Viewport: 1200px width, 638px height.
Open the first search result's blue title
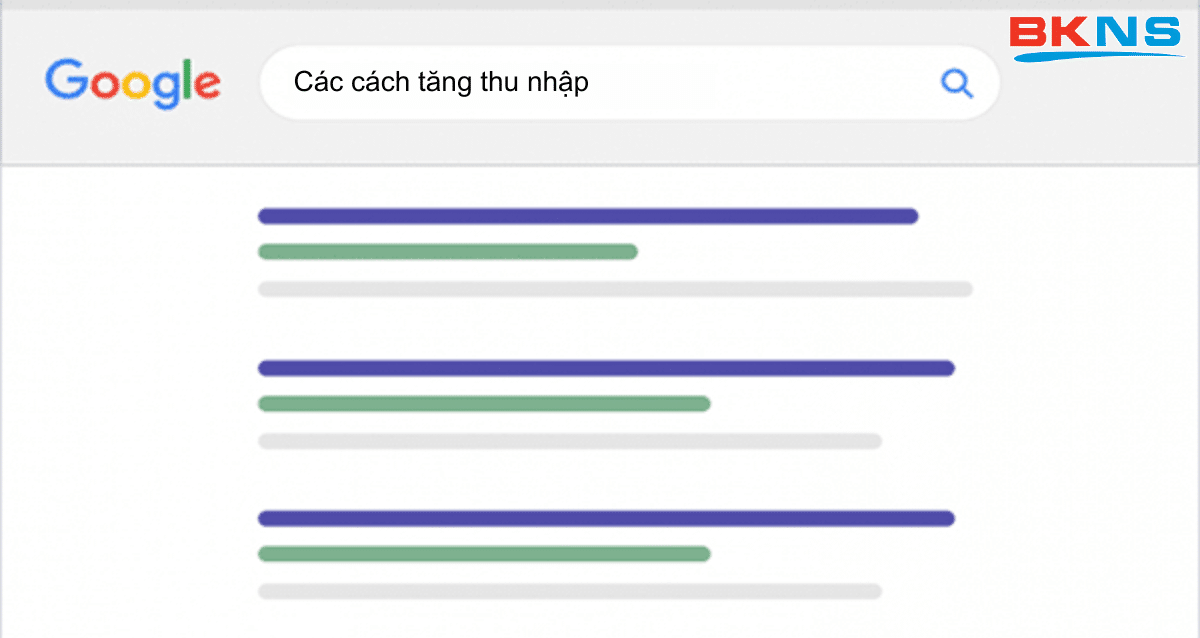point(588,216)
